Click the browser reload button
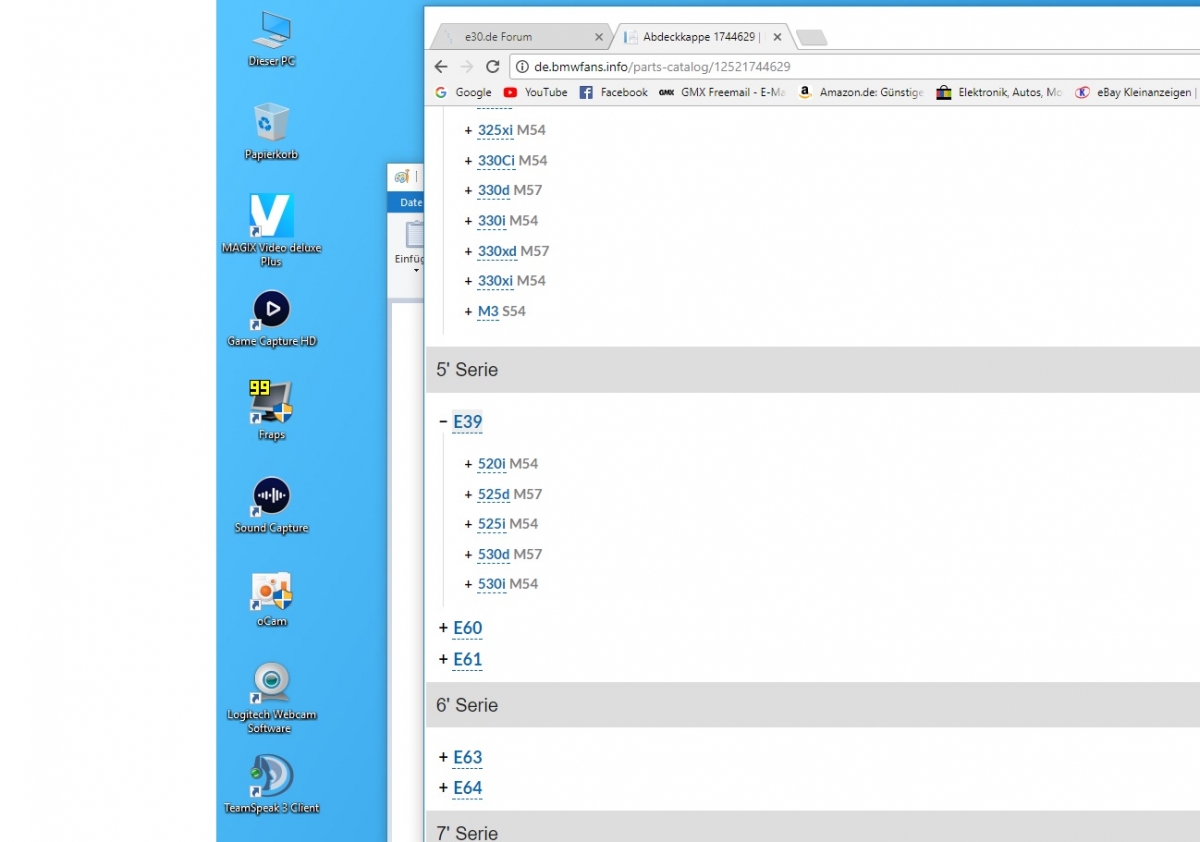 click(492, 67)
